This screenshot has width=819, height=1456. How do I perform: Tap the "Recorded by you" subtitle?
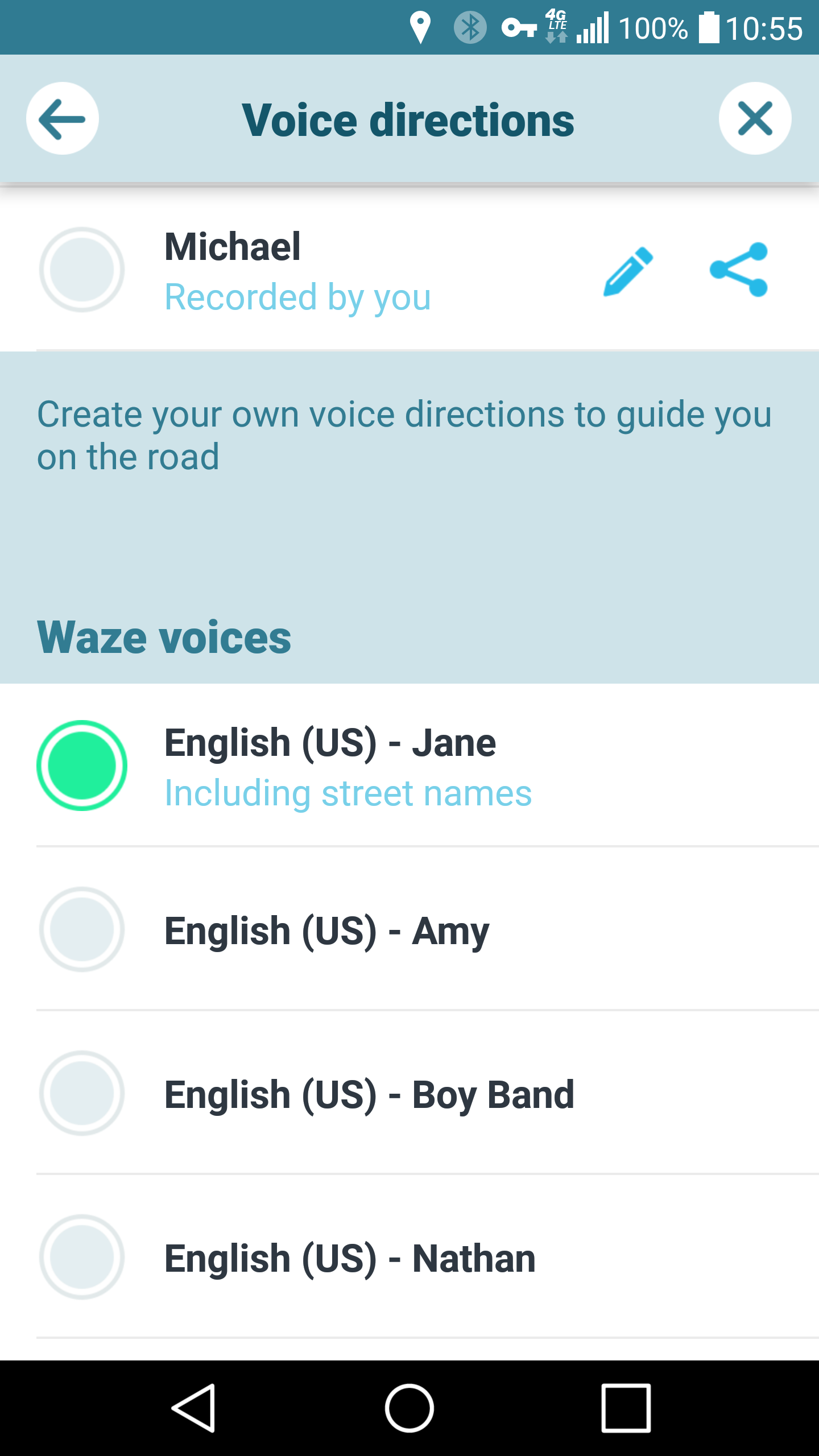[x=297, y=297]
